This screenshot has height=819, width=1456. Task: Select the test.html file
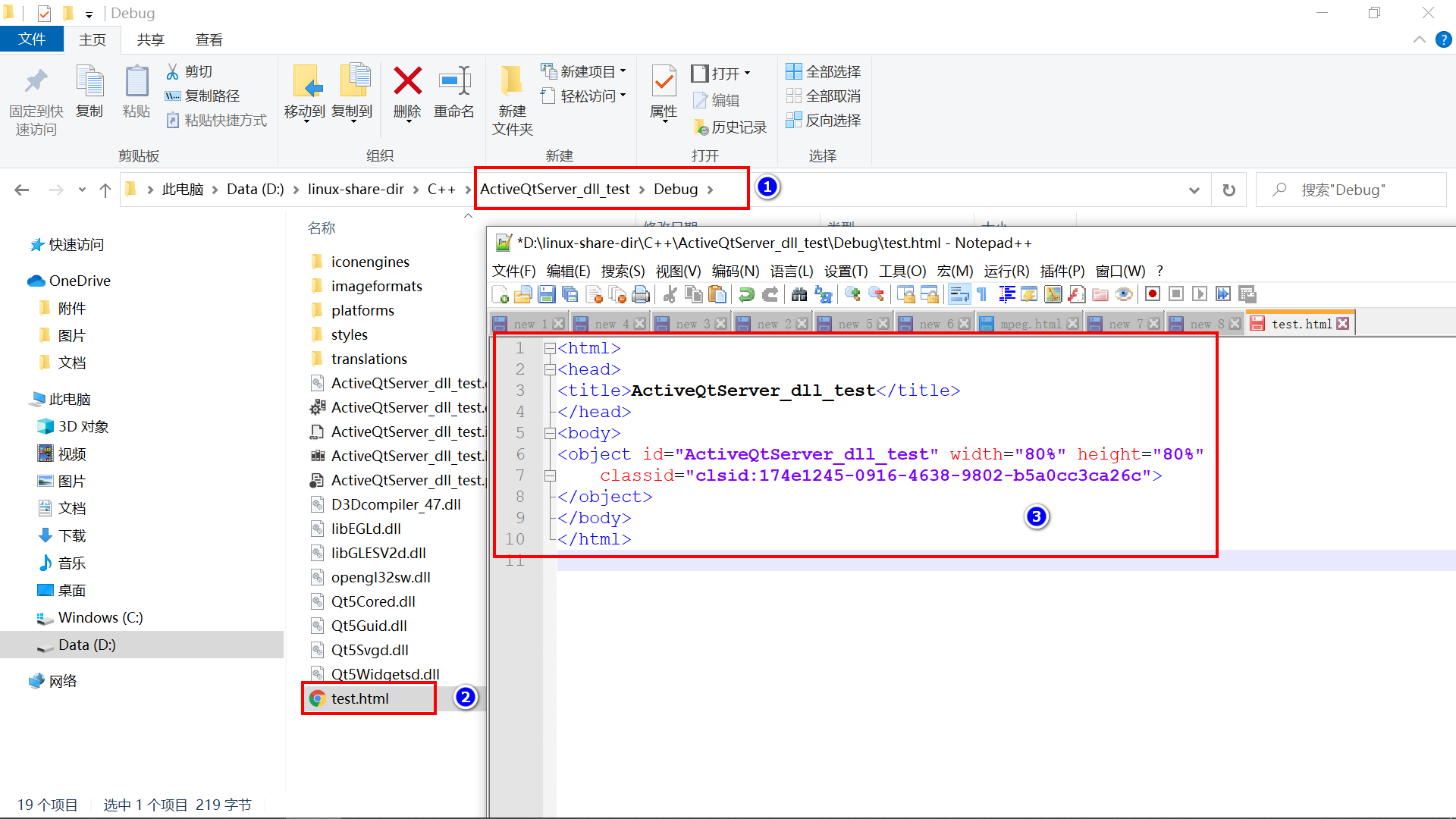click(x=360, y=698)
